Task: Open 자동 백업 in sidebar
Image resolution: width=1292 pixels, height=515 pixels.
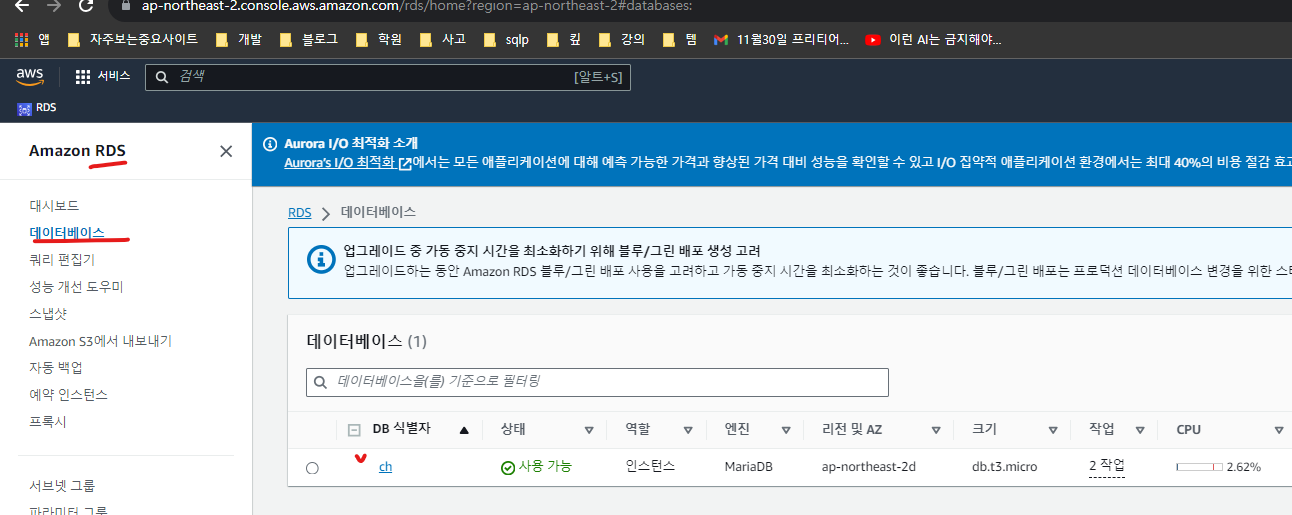Action: [x=55, y=368]
